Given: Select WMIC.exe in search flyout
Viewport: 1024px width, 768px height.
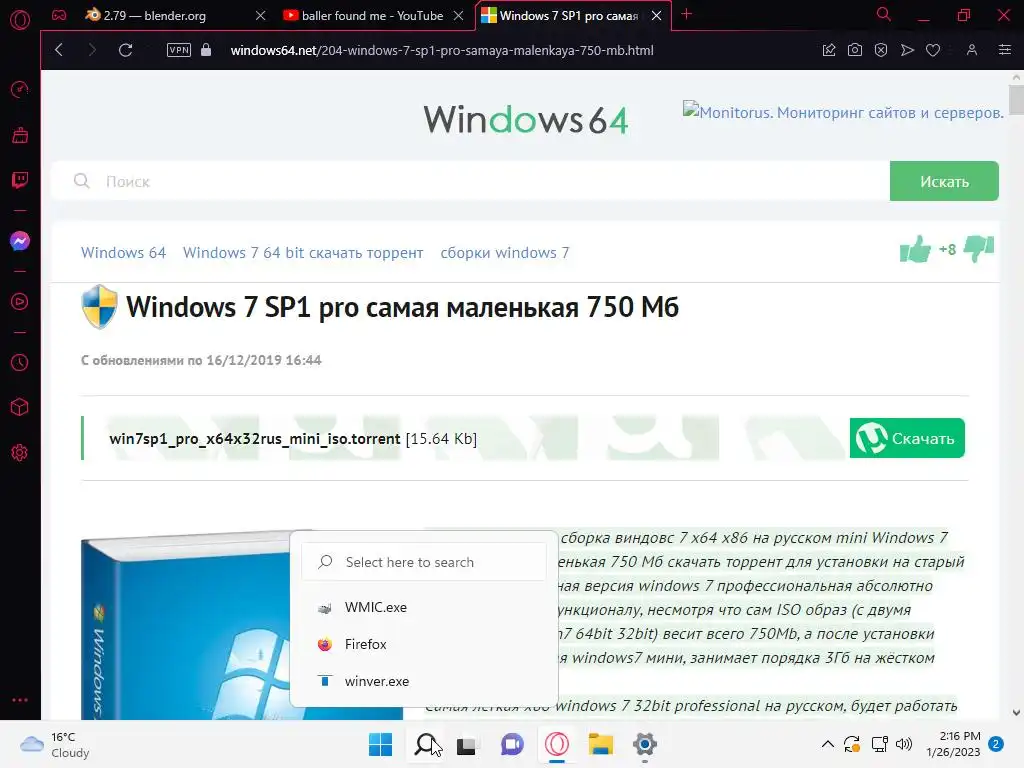Looking at the screenshot, I should tap(424, 607).
